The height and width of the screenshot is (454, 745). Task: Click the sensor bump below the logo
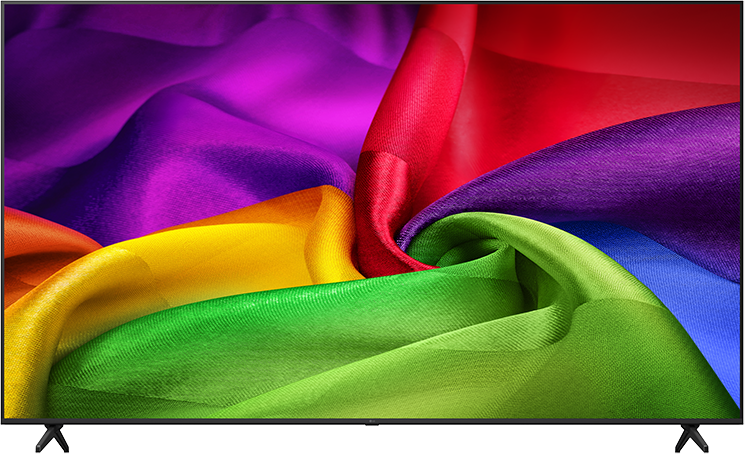(x=372, y=424)
